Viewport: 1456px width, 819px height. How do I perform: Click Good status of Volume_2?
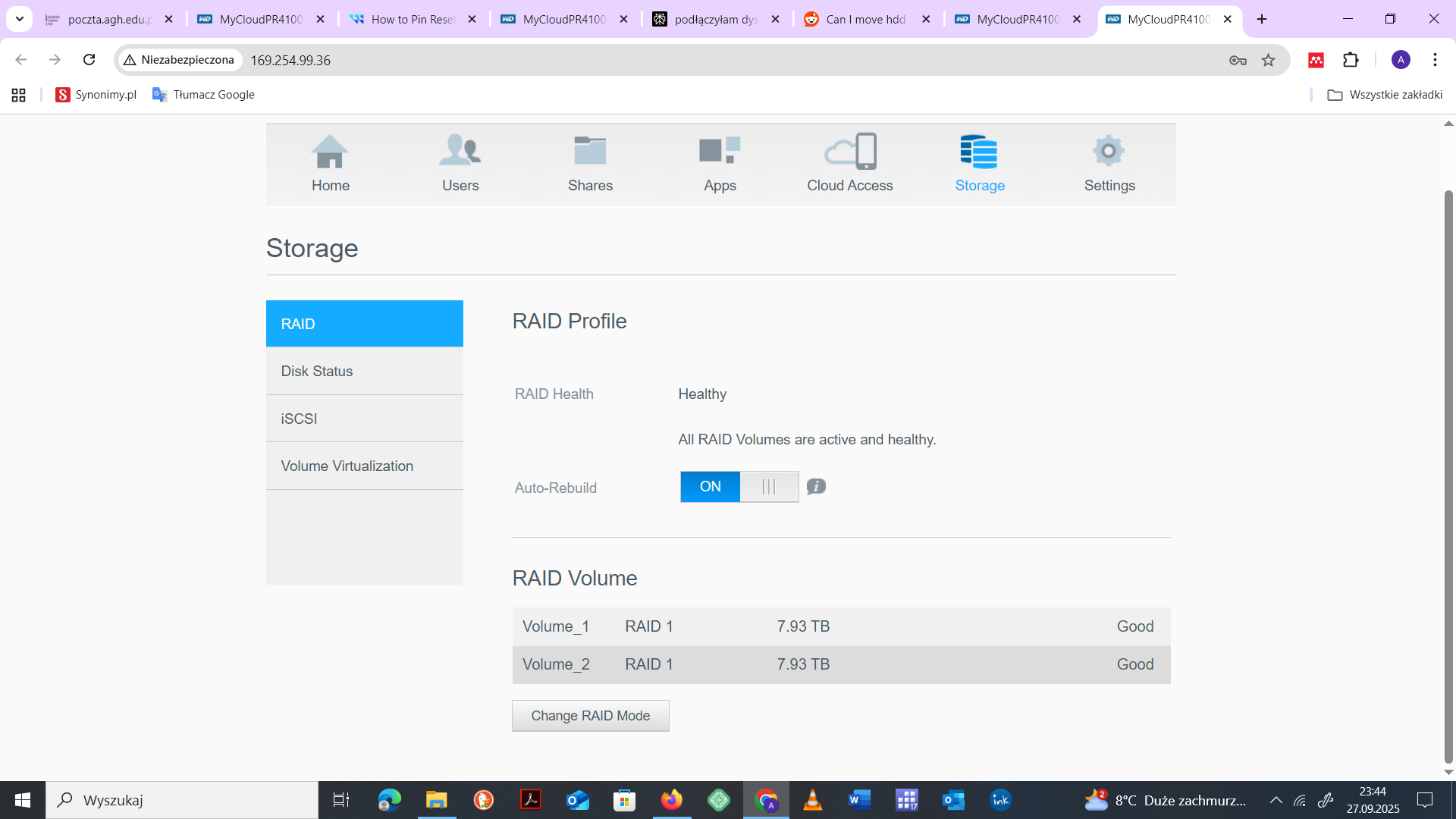(x=1135, y=664)
